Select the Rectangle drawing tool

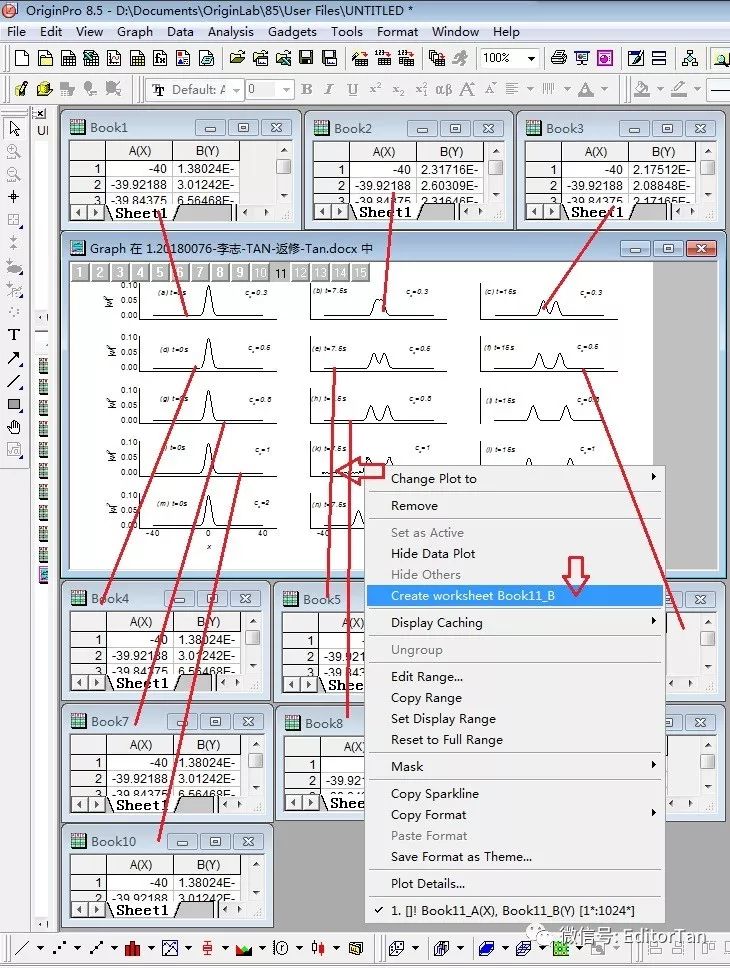[x=14, y=404]
